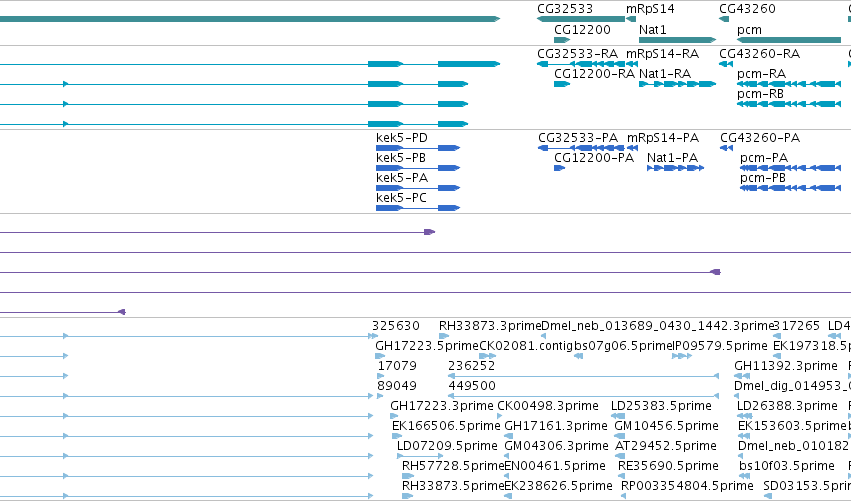
Task: Open the CG12200-RA transcript
Action: click(562, 84)
